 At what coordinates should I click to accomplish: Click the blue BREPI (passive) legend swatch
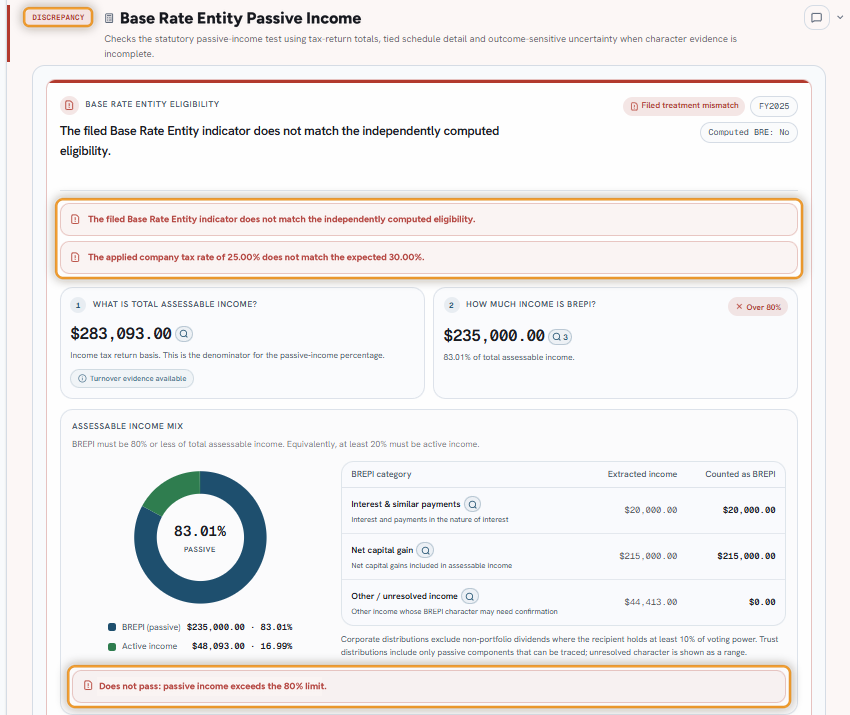point(112,627)
